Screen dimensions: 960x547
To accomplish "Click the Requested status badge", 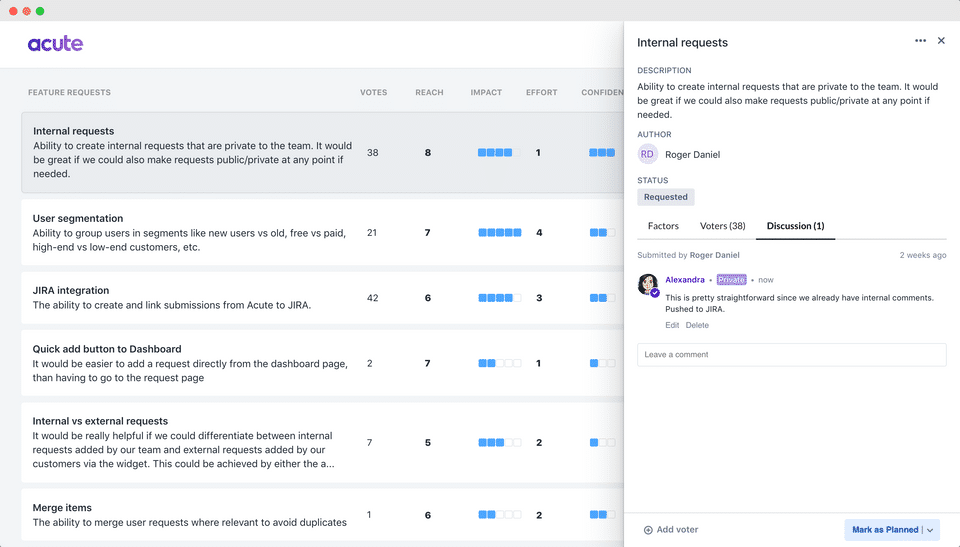I will click(x=666, y=197).
